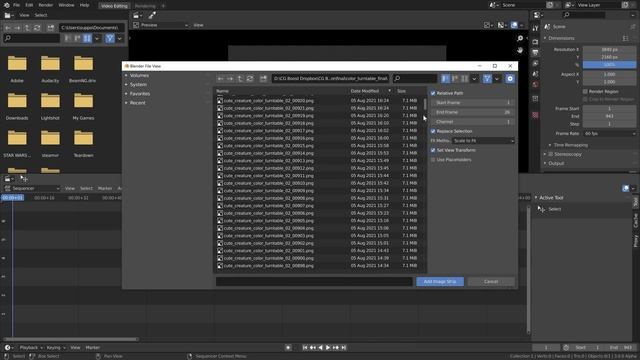This screenshot has width=640, height=360.
Task: Open the Render menu in the top bar
Action: coord(46,5)
